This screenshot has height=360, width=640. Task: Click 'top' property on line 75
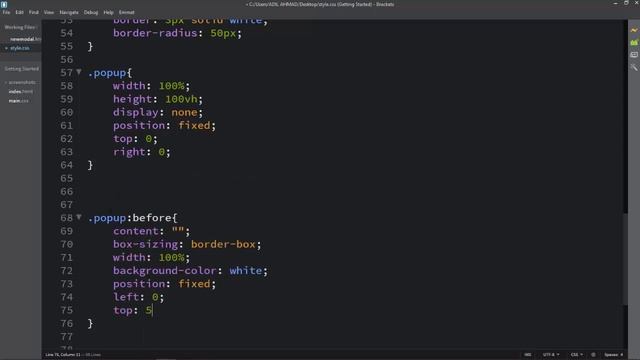[123, 310]
